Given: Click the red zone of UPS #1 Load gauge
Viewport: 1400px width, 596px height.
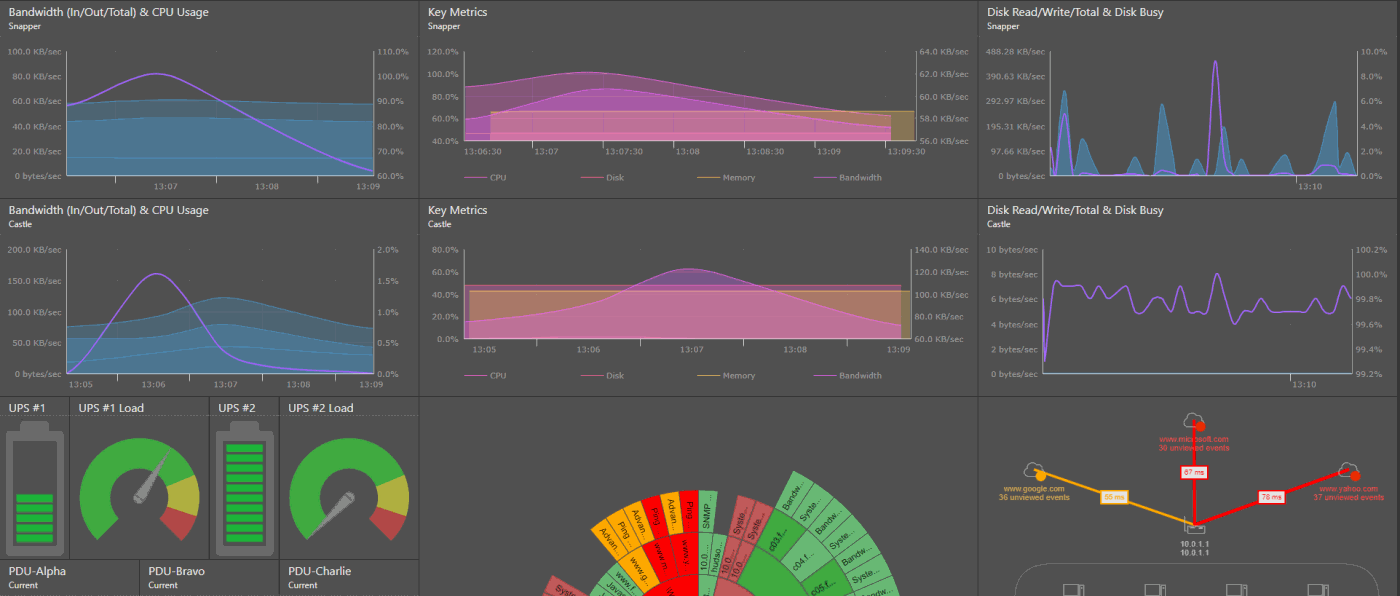Looking at the screenshot, I should pos(178,522).
